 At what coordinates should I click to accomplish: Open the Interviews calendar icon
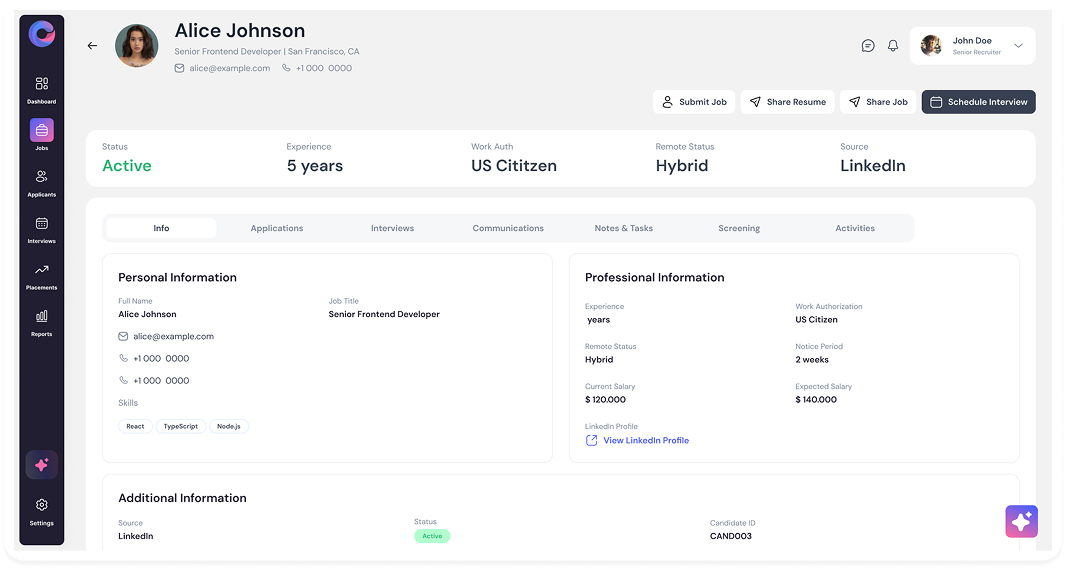click(x=41, y=223)
